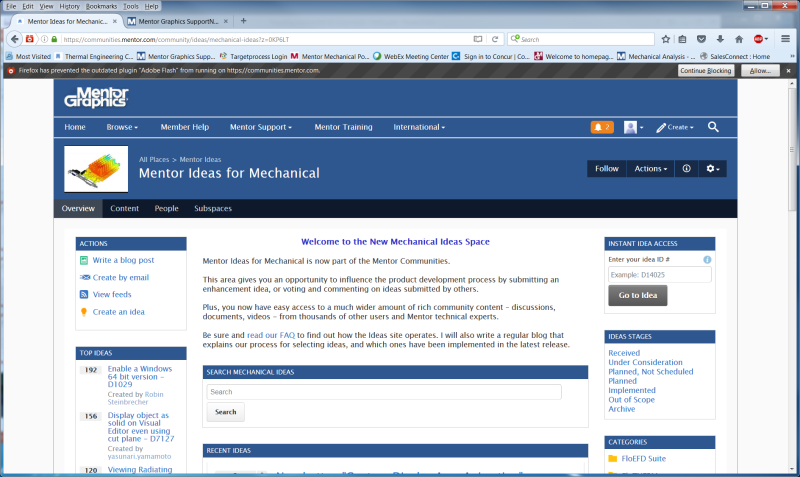The height and width of the screenshot is (477, 800).
Task: Open the gear settings dropdown
Action: tap(713, 169)
